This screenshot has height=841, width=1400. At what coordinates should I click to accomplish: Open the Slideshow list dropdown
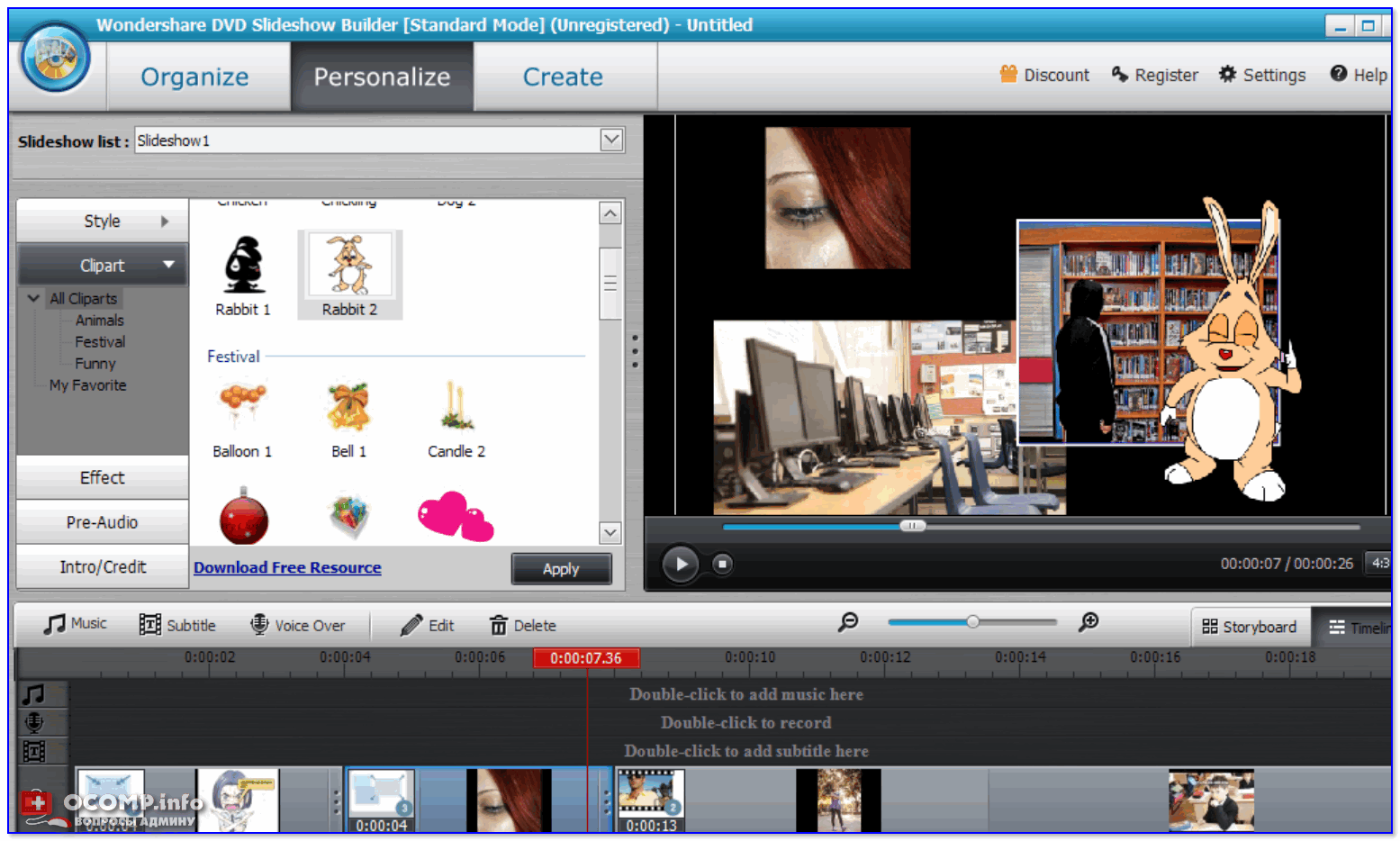click(x=611, y=140)
